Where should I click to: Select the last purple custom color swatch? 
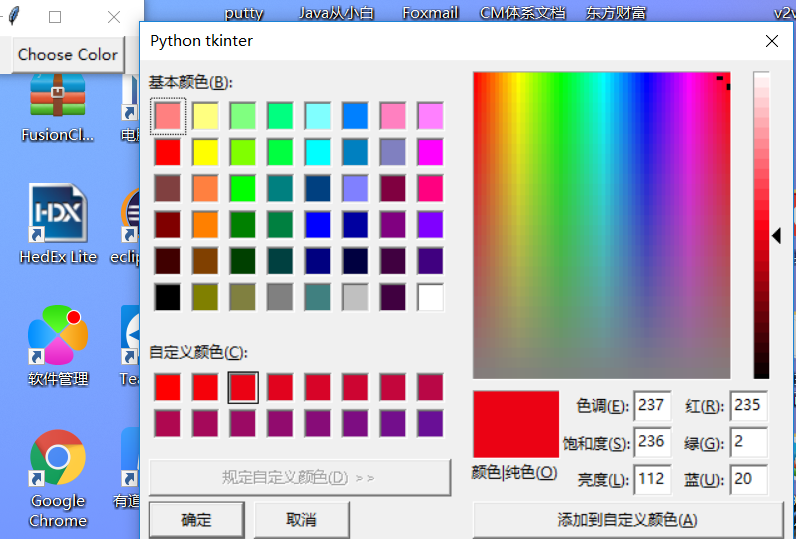pos(430,424)
